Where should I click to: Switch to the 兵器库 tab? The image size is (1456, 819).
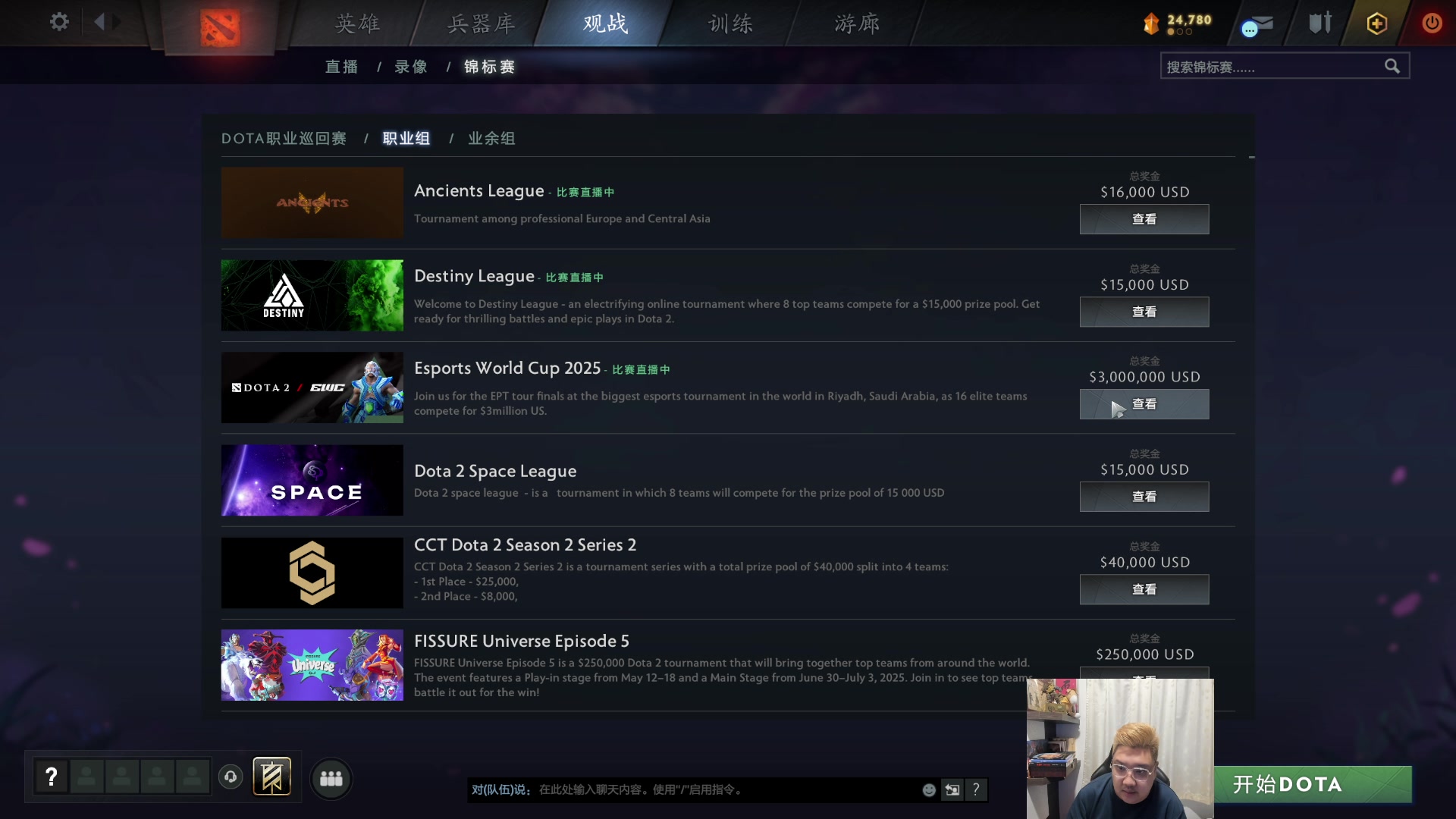pos(482,24)
